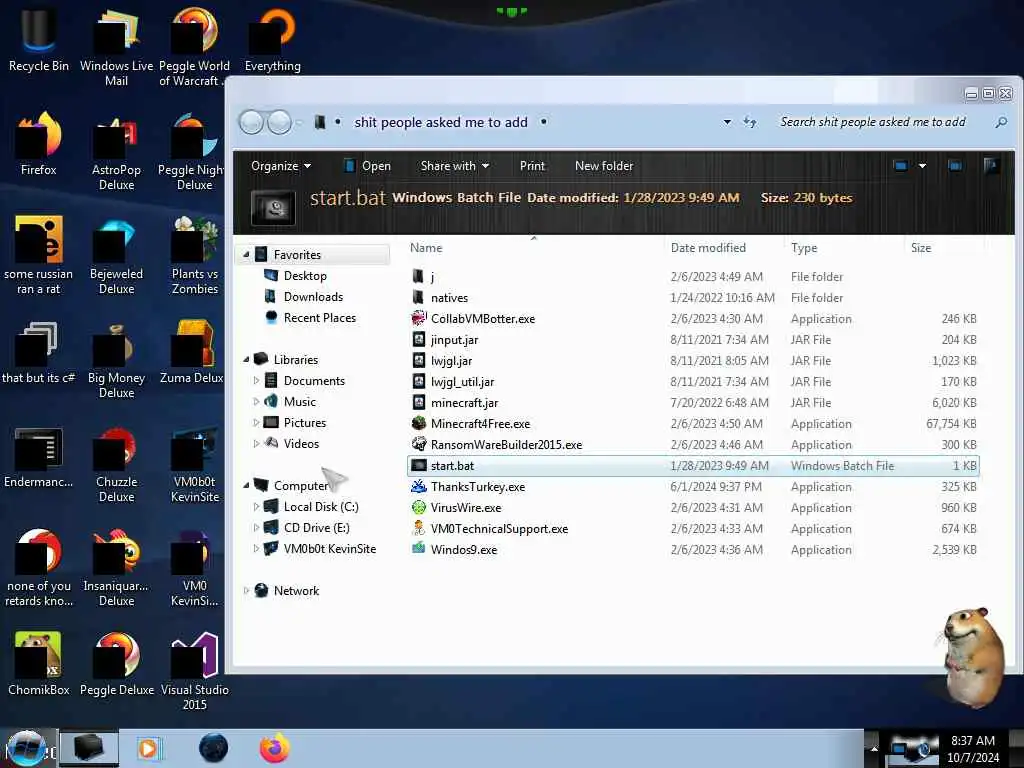Select Visual Studio 2015 desktop icon
The width and height of the screenshot is (1024, 768).
pyautogui.click(x=195, y=670)
